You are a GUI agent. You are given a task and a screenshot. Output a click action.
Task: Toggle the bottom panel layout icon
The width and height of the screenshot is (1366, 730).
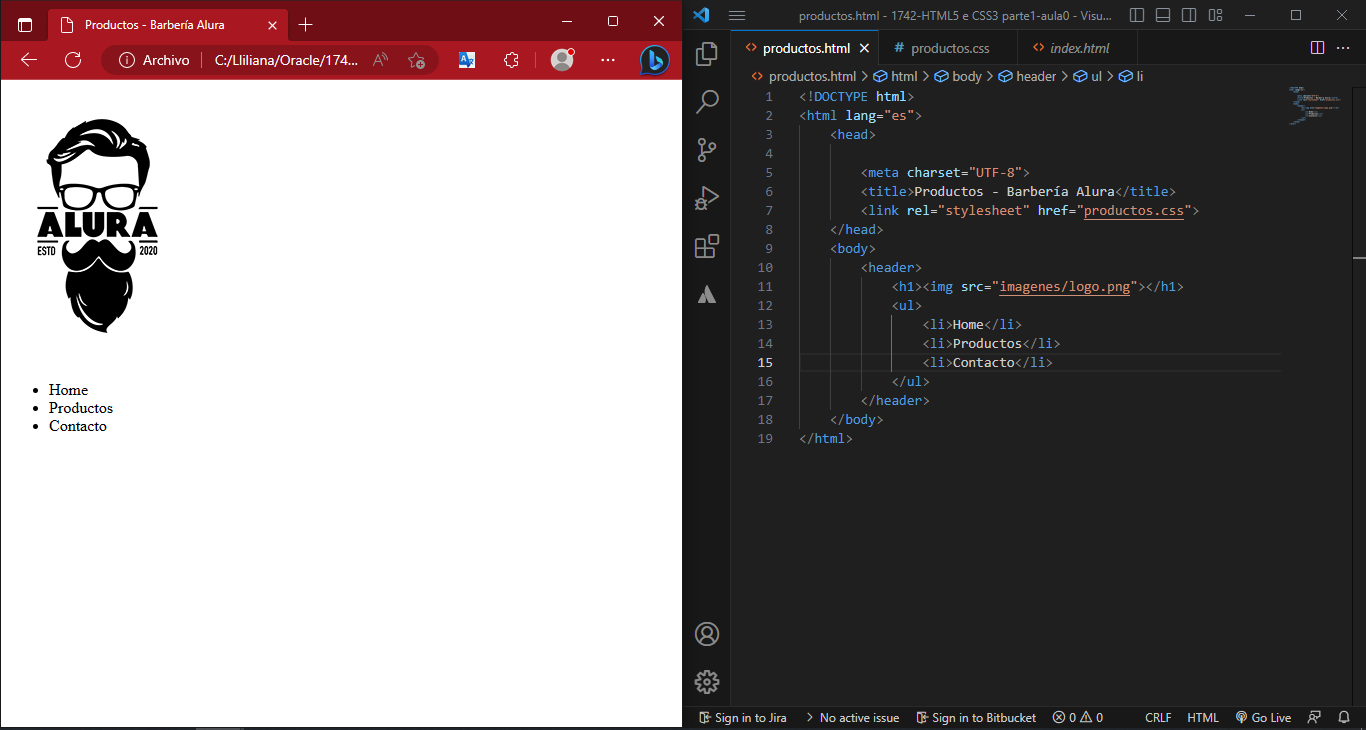pyautogui.click(x=1163, y=15)
